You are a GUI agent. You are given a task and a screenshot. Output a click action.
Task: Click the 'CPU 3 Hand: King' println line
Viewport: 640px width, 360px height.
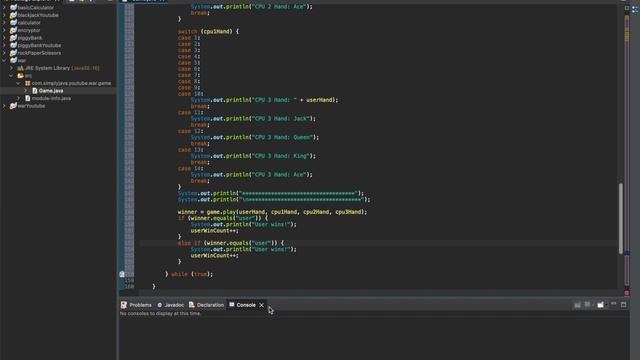(x=253, y=156)
